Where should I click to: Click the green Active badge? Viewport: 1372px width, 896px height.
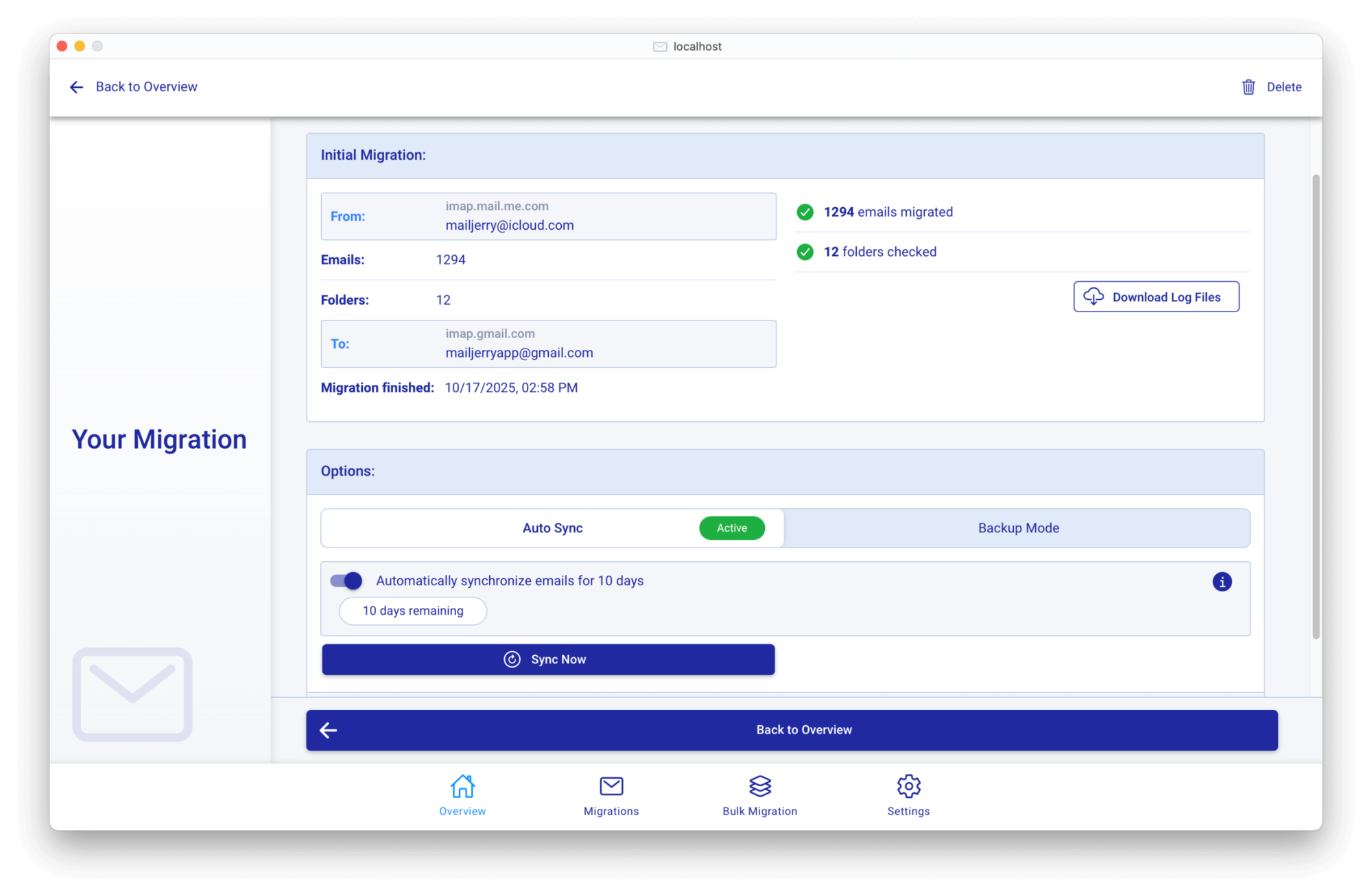(731, 528)
